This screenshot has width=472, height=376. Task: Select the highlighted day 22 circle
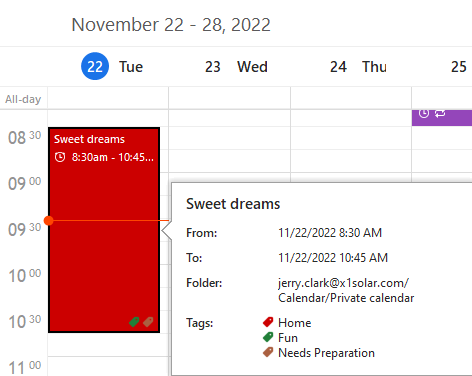point(95,66)
